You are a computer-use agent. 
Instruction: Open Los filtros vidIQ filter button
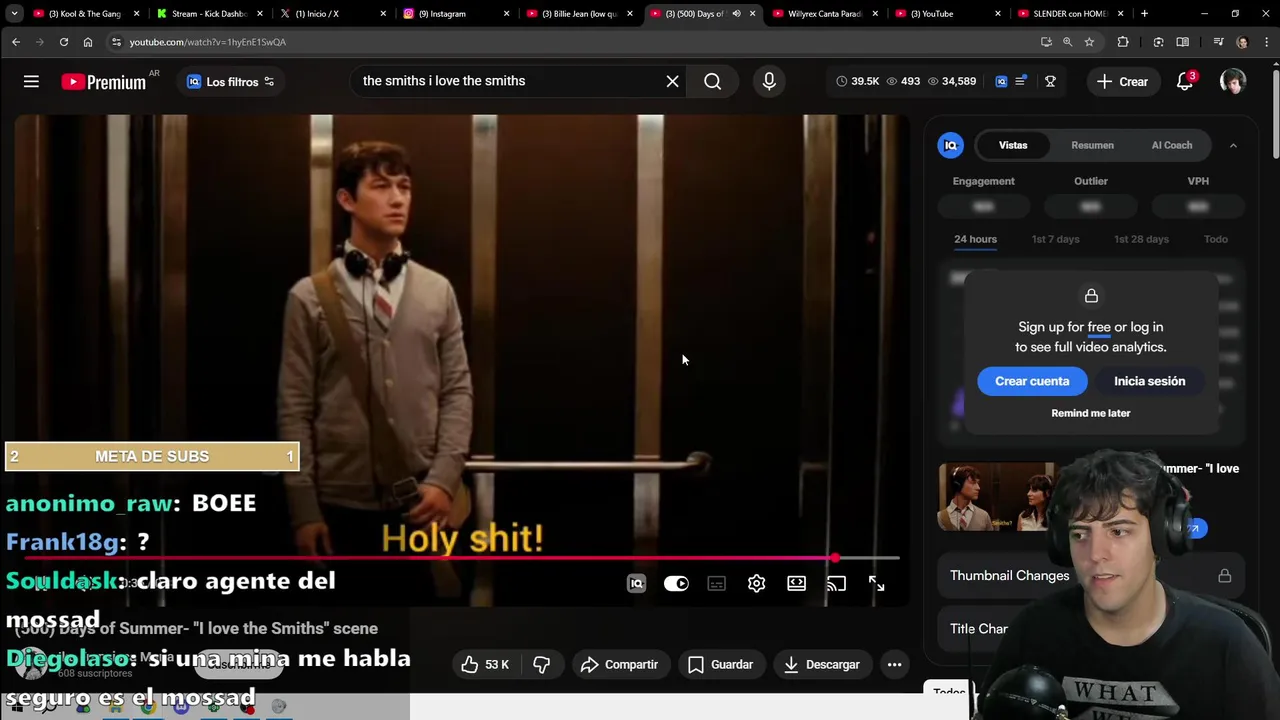point(230,82)
